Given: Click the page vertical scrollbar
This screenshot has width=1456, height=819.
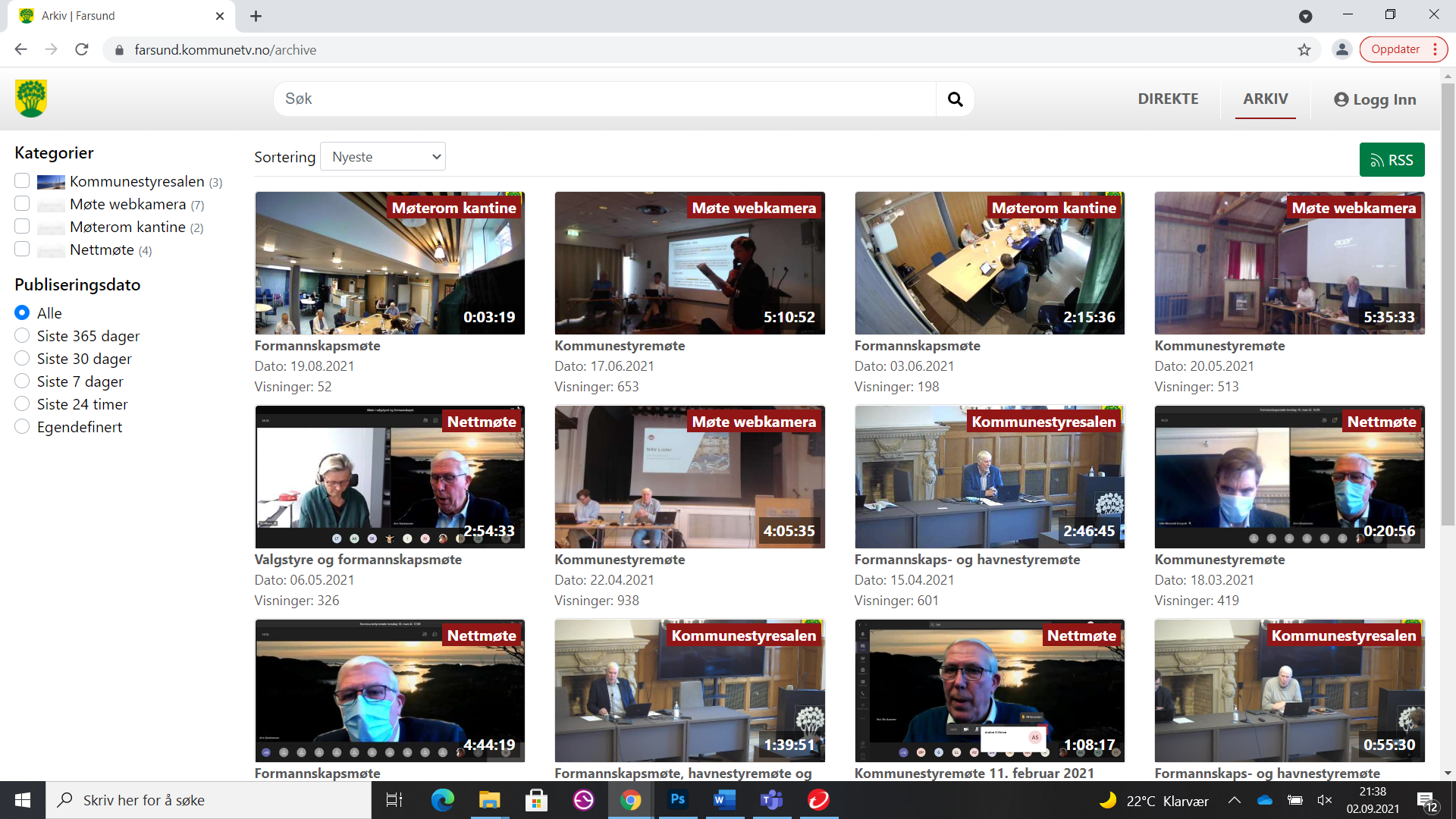Looking at the screenshot, I should pos(1448,303).
